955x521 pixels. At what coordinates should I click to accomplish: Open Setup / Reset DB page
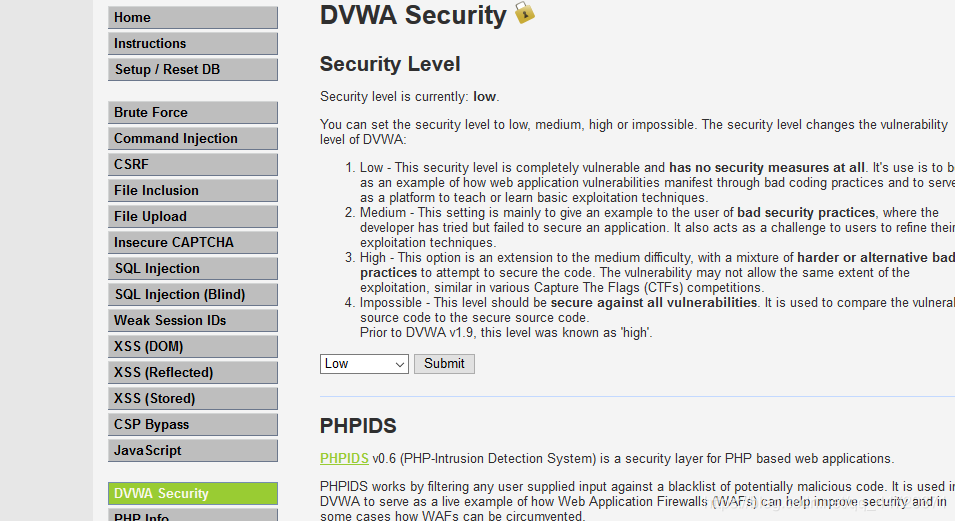click(x=192, y=69)
